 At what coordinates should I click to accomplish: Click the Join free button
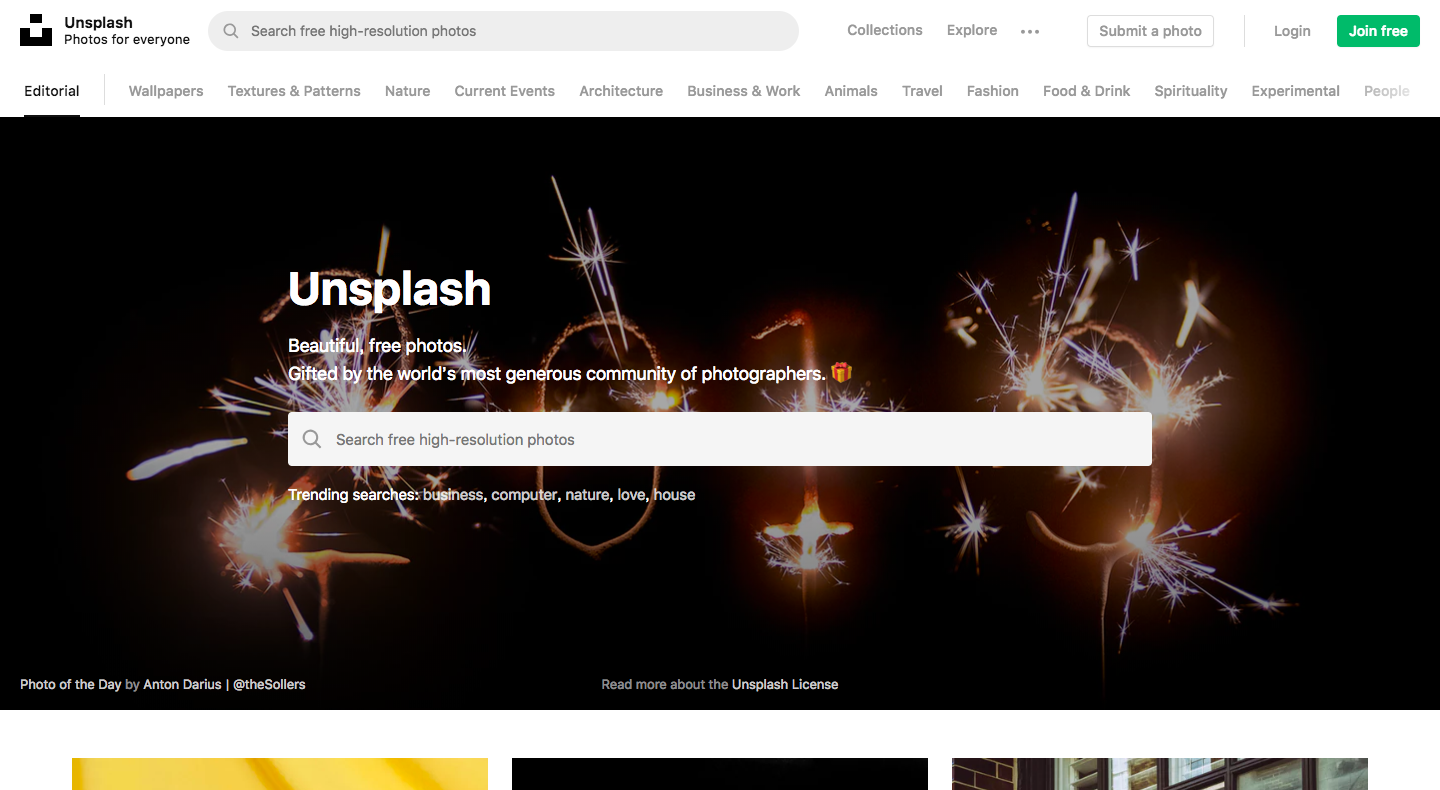tap(1378, 31)
